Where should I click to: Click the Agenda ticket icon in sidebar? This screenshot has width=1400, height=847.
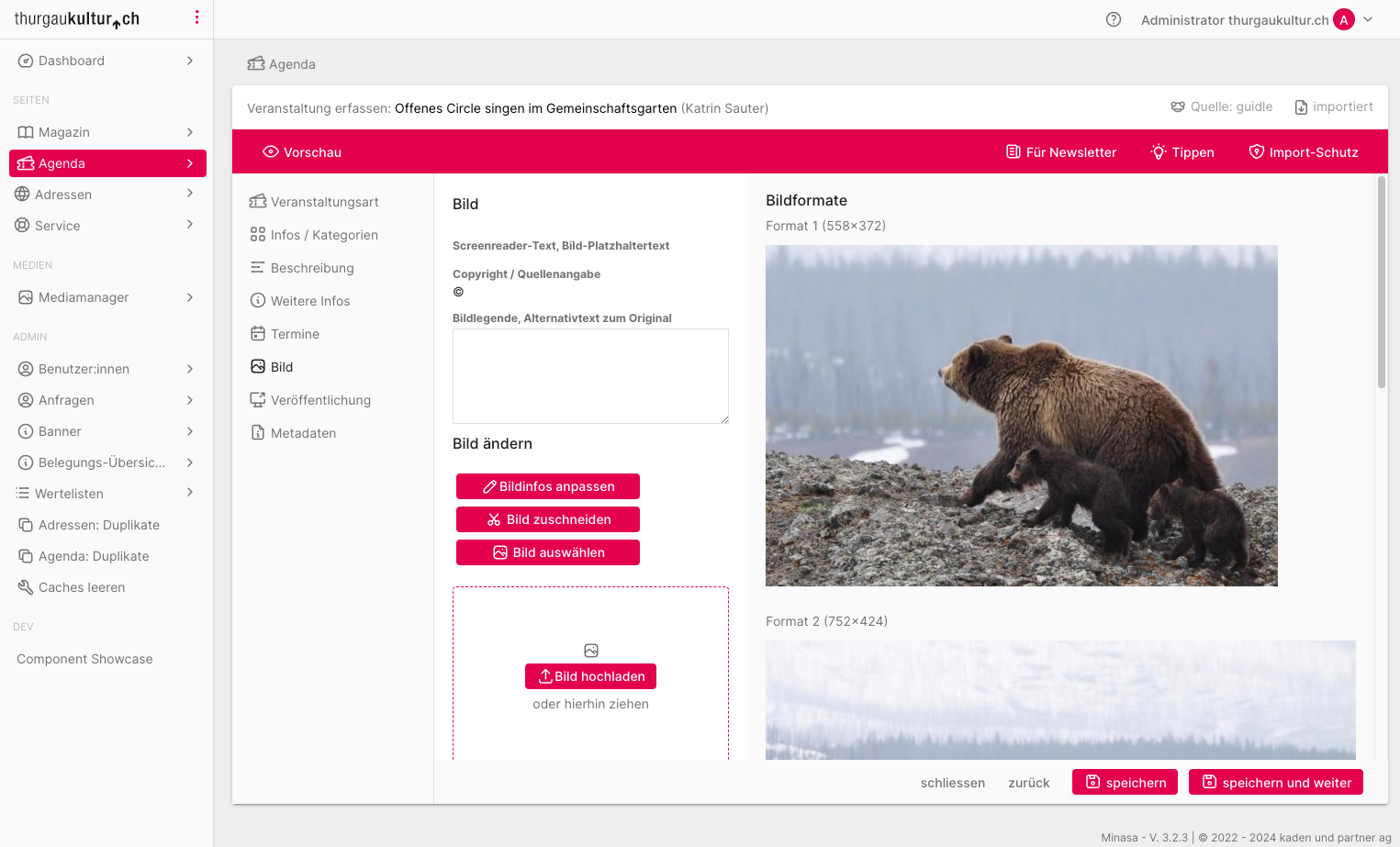(26, 163)
